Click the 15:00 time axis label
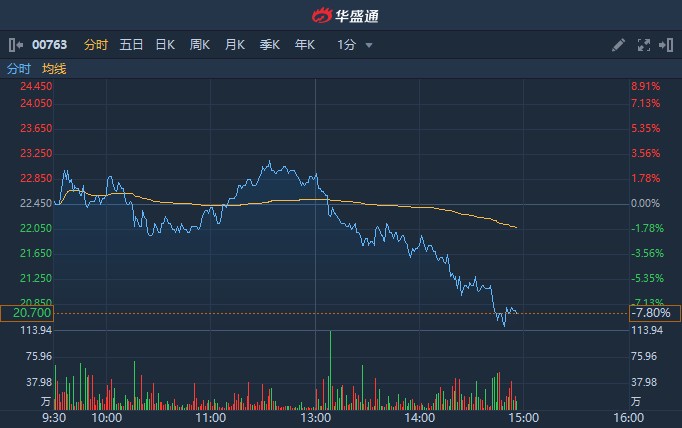Image resolution: width=682 pixels, height=428 pixels. 524,418
